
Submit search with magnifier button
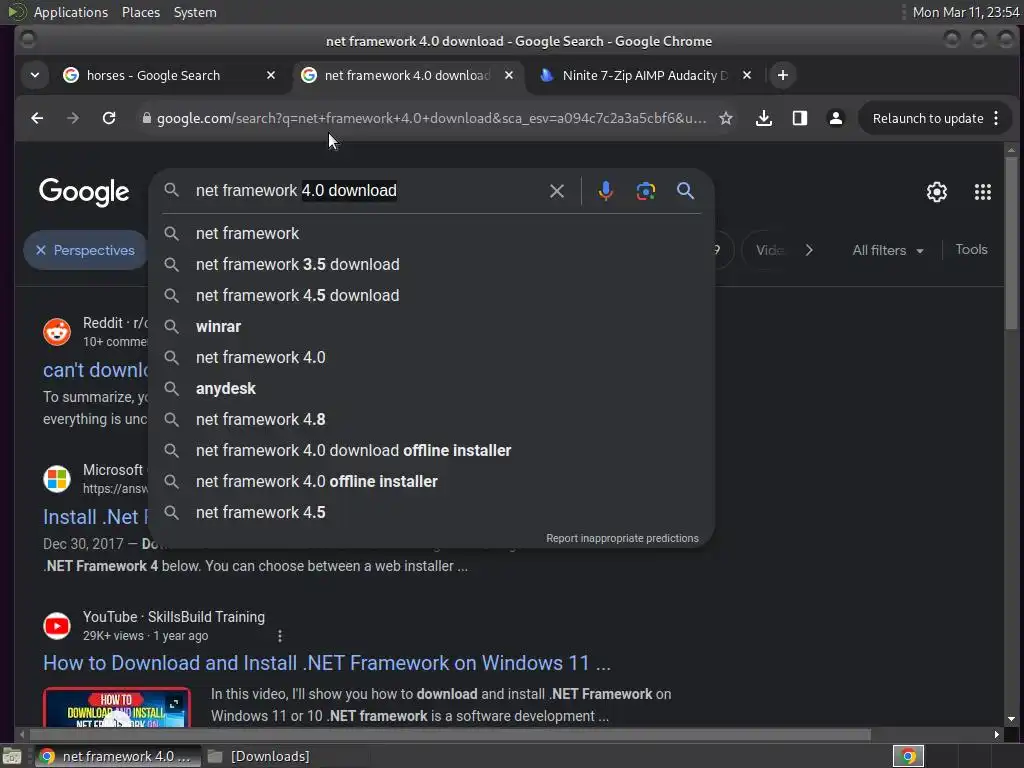tap(685, 191)
